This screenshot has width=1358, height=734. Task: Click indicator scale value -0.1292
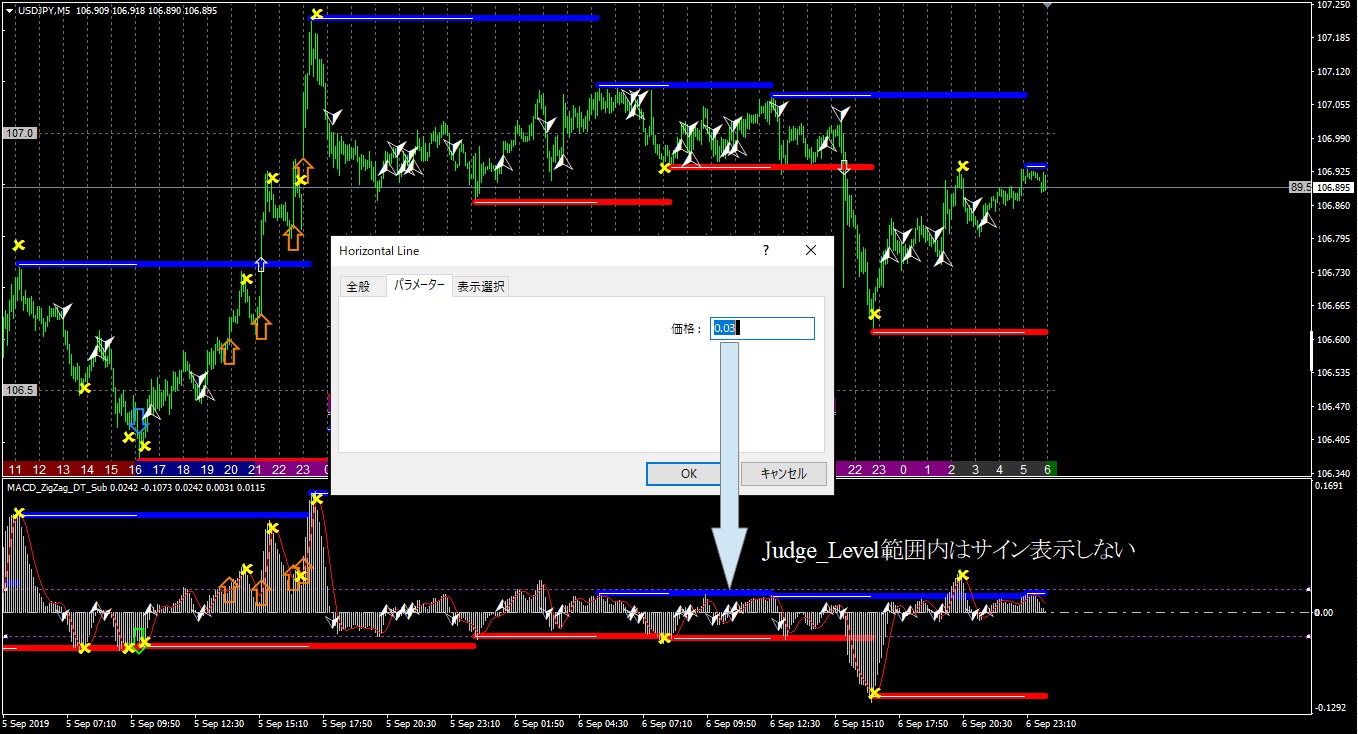point(1331,707)
